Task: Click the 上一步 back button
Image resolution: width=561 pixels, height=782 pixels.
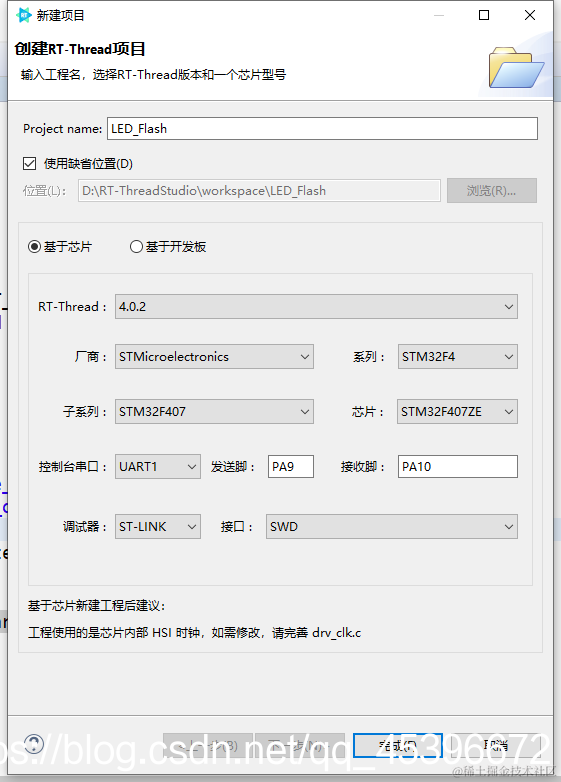Action: tap(208, 746)
